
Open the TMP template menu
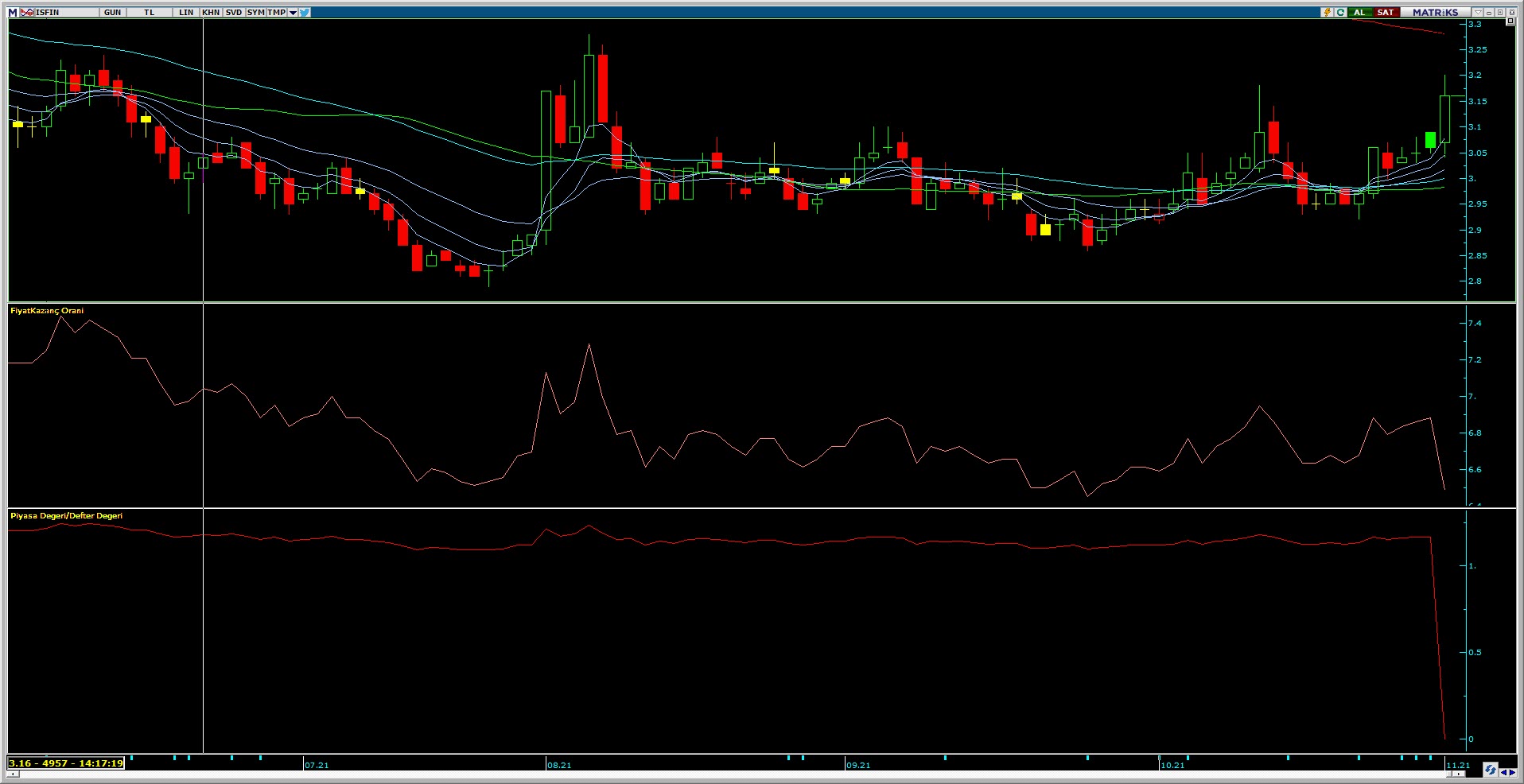(276, 12)
